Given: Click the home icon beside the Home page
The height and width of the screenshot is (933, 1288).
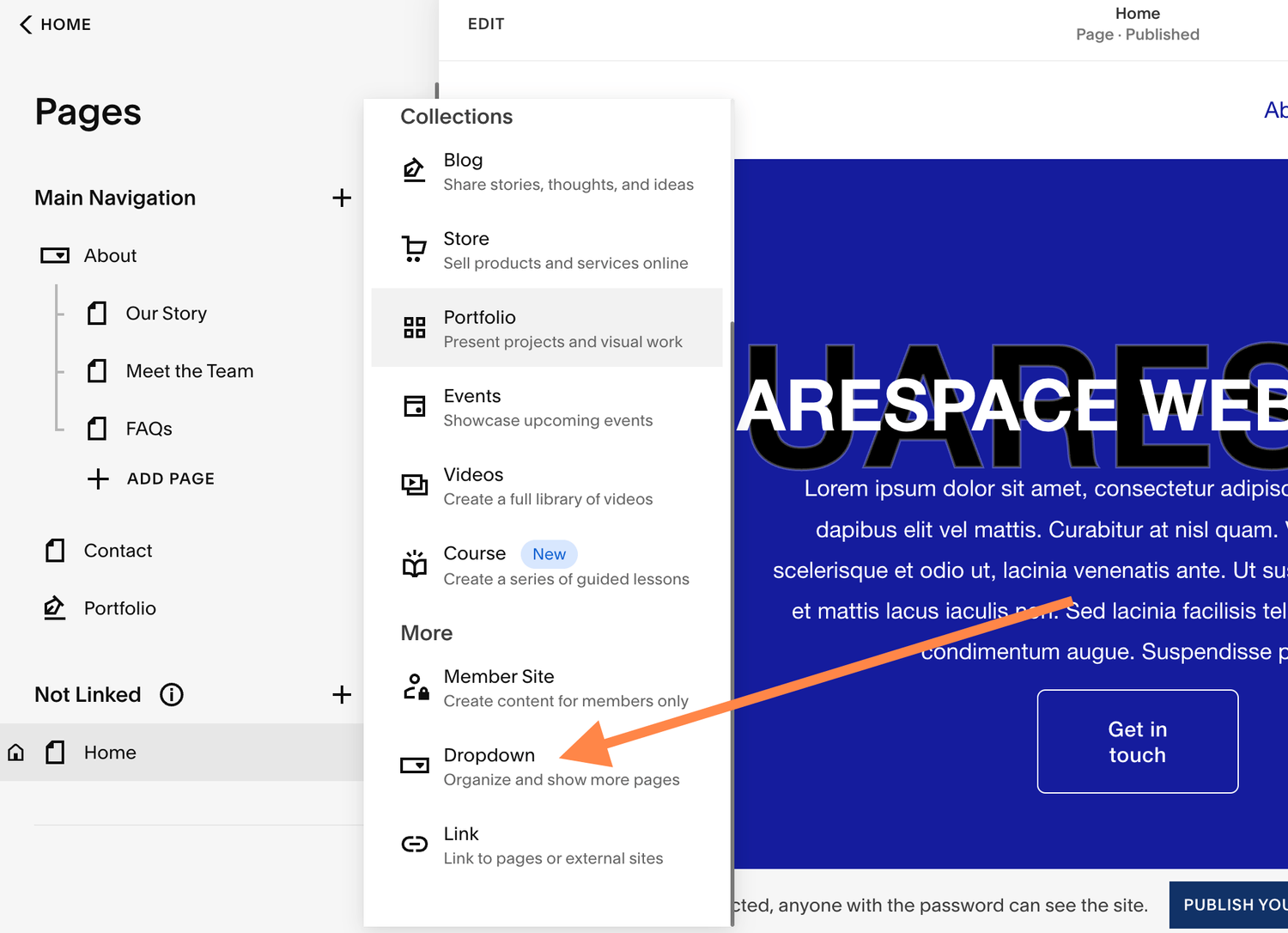Looking at the screenshot, I should click(15, 752).
